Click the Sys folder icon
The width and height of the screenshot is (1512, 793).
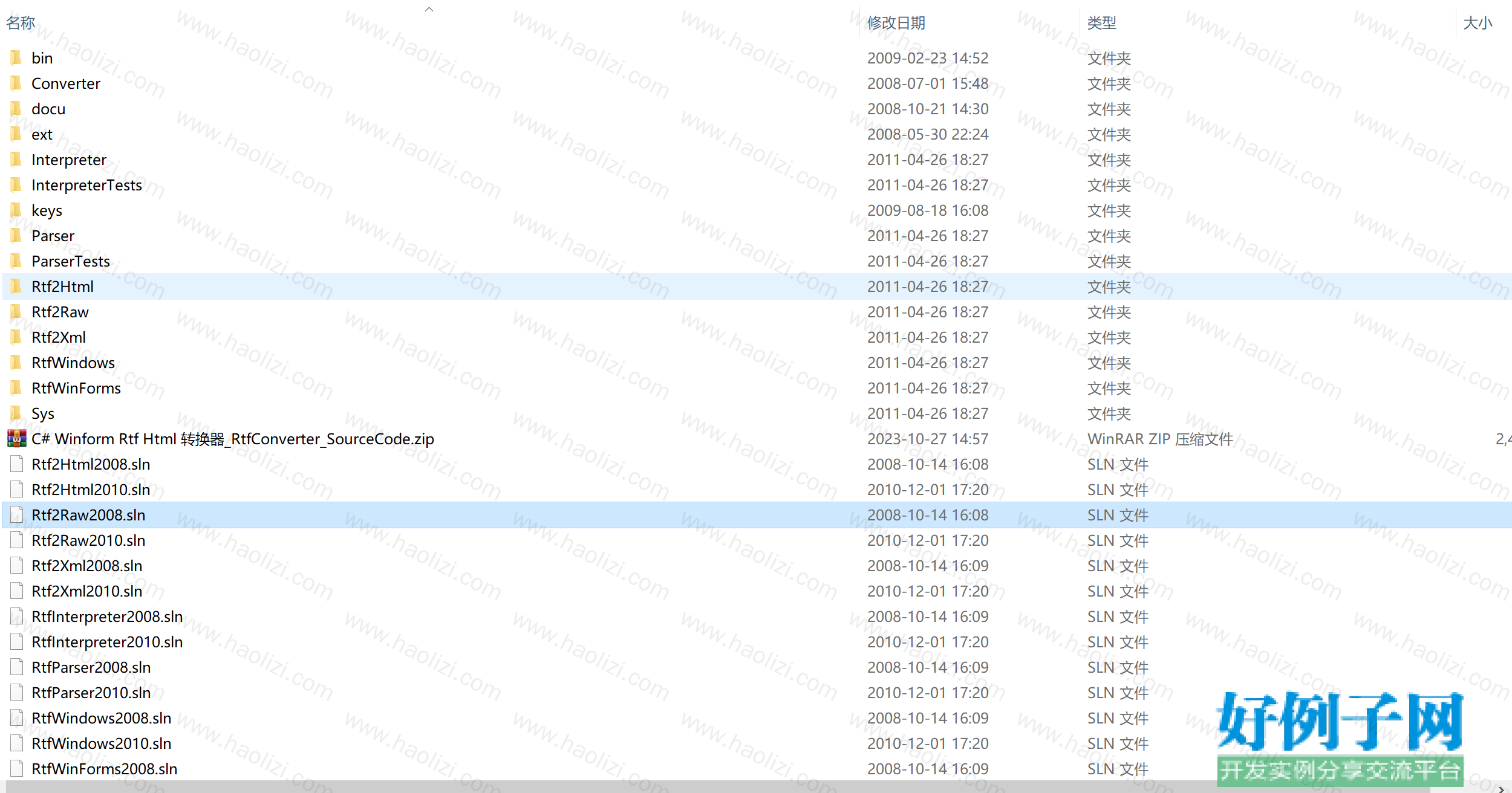(16, 413)
